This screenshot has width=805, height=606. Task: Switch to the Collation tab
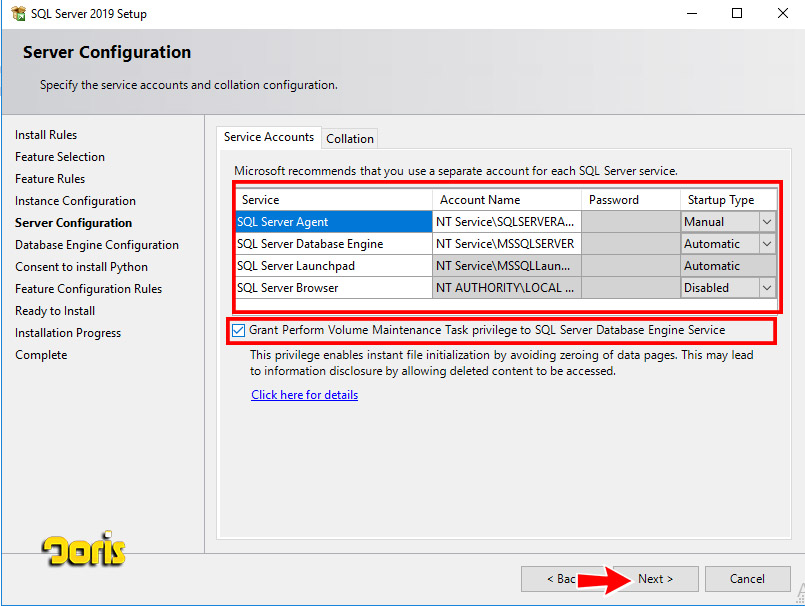point(350,139)
